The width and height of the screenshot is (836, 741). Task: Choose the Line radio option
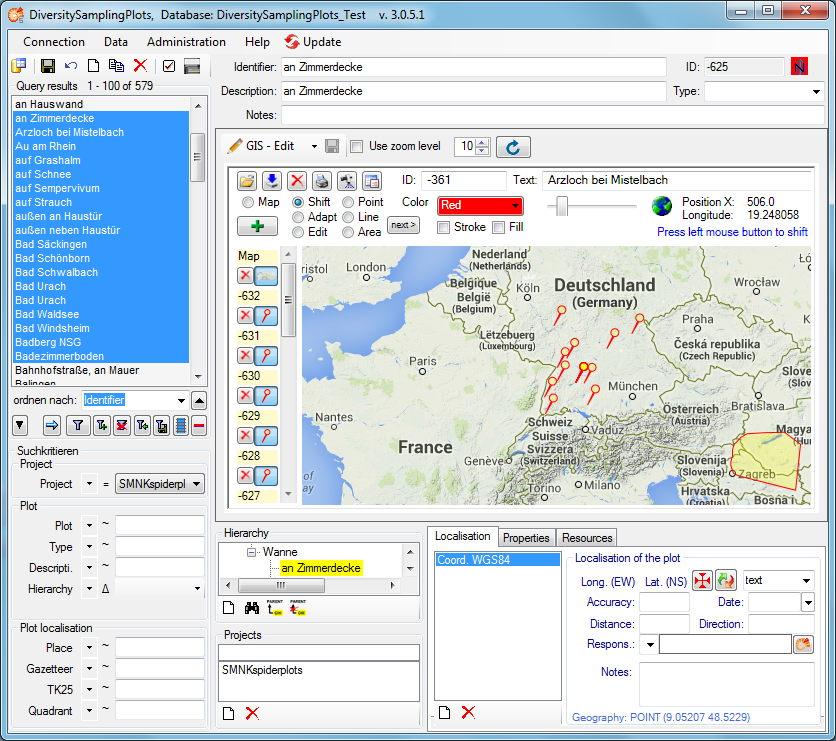[348, 217]
